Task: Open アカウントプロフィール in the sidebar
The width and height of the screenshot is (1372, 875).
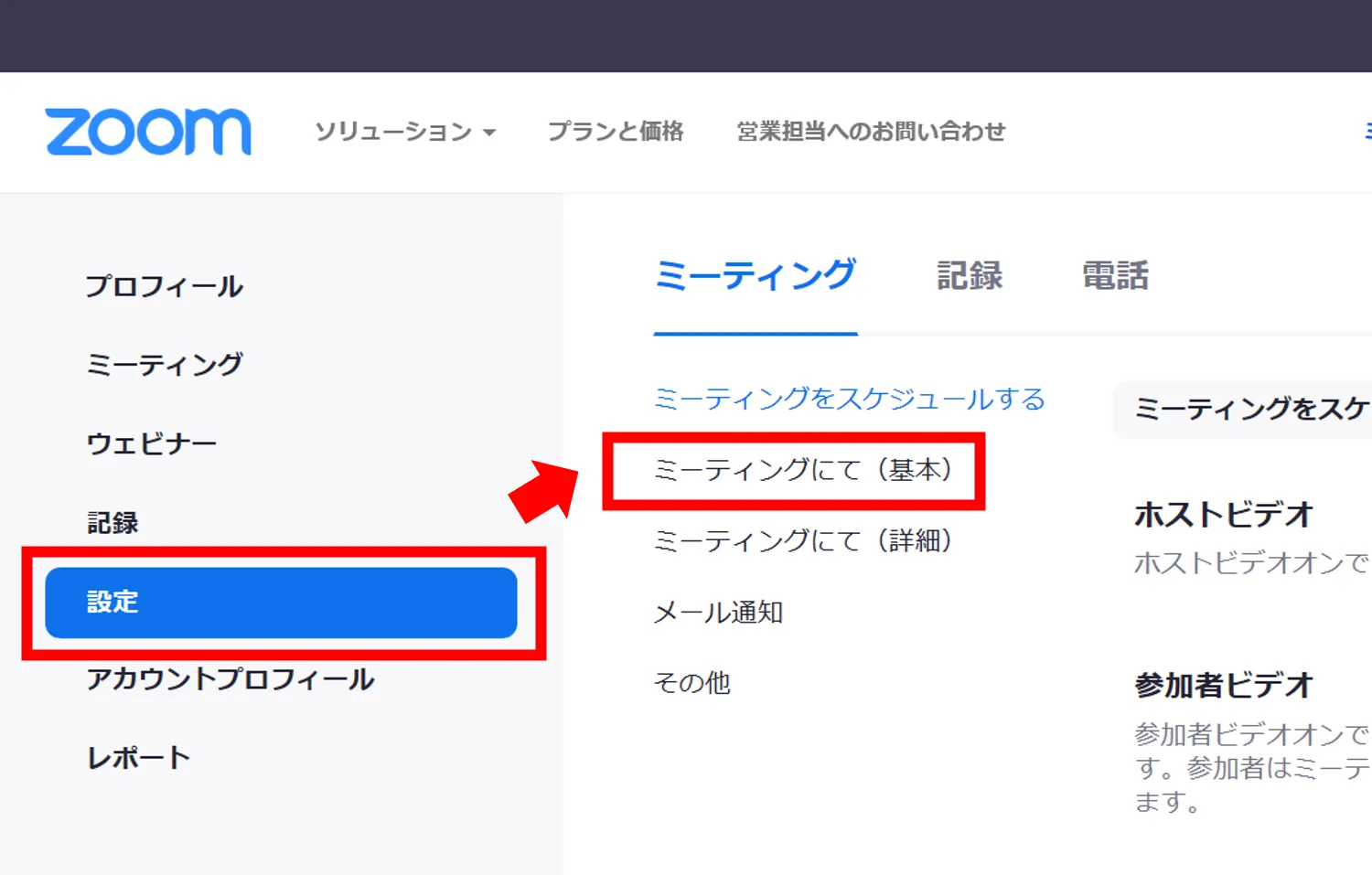Action: click(x=230, y=679)
